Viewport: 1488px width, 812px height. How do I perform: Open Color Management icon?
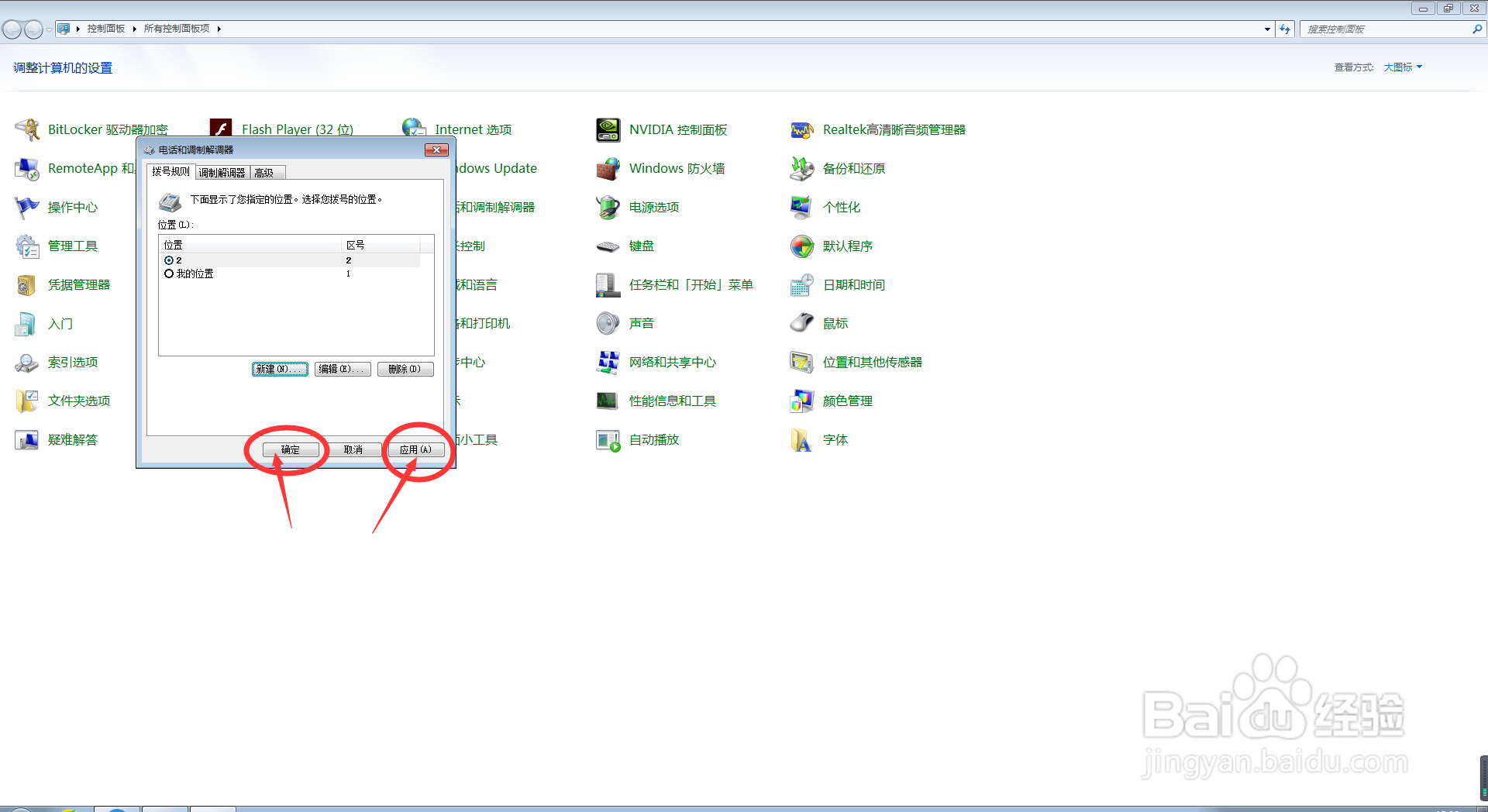pos(802,401)
